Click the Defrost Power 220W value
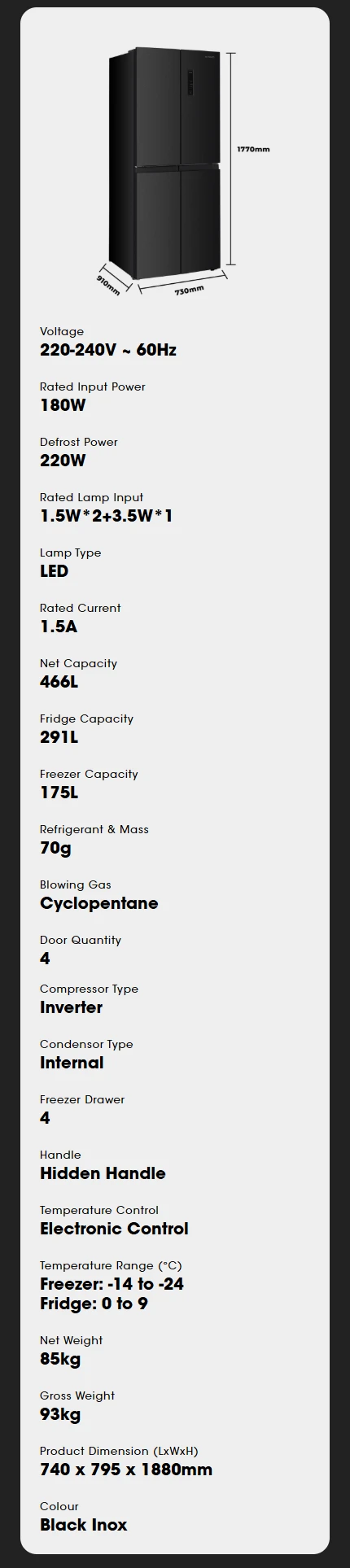Viewport: 350px width, 1568px height. click(x=63, y=461)
